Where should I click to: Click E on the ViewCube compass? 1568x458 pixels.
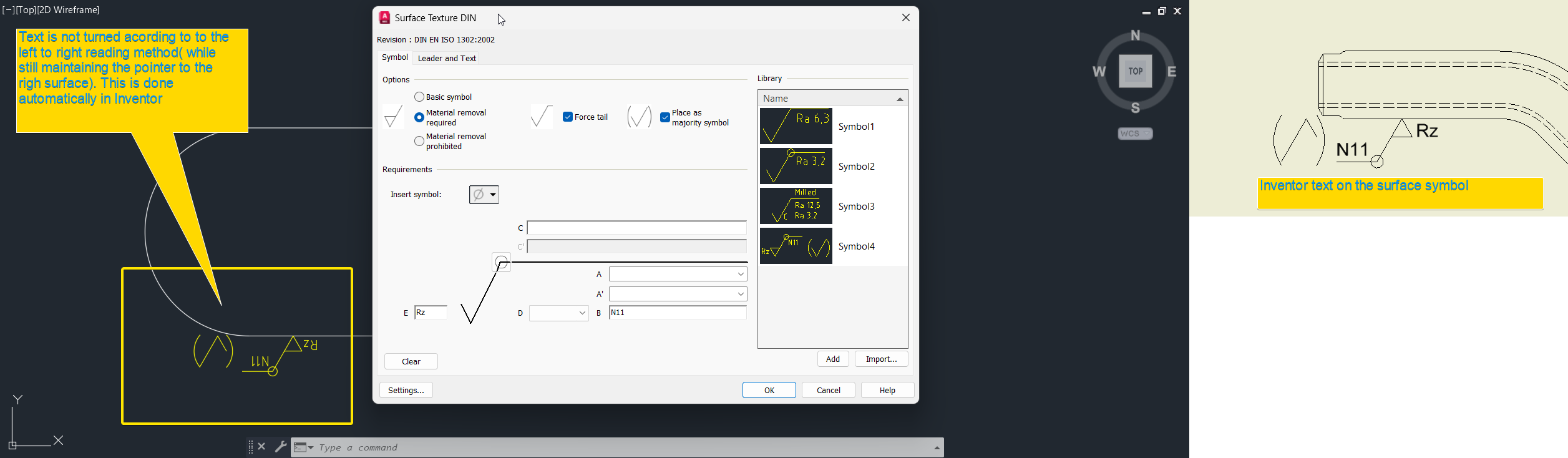point(1172,72)
